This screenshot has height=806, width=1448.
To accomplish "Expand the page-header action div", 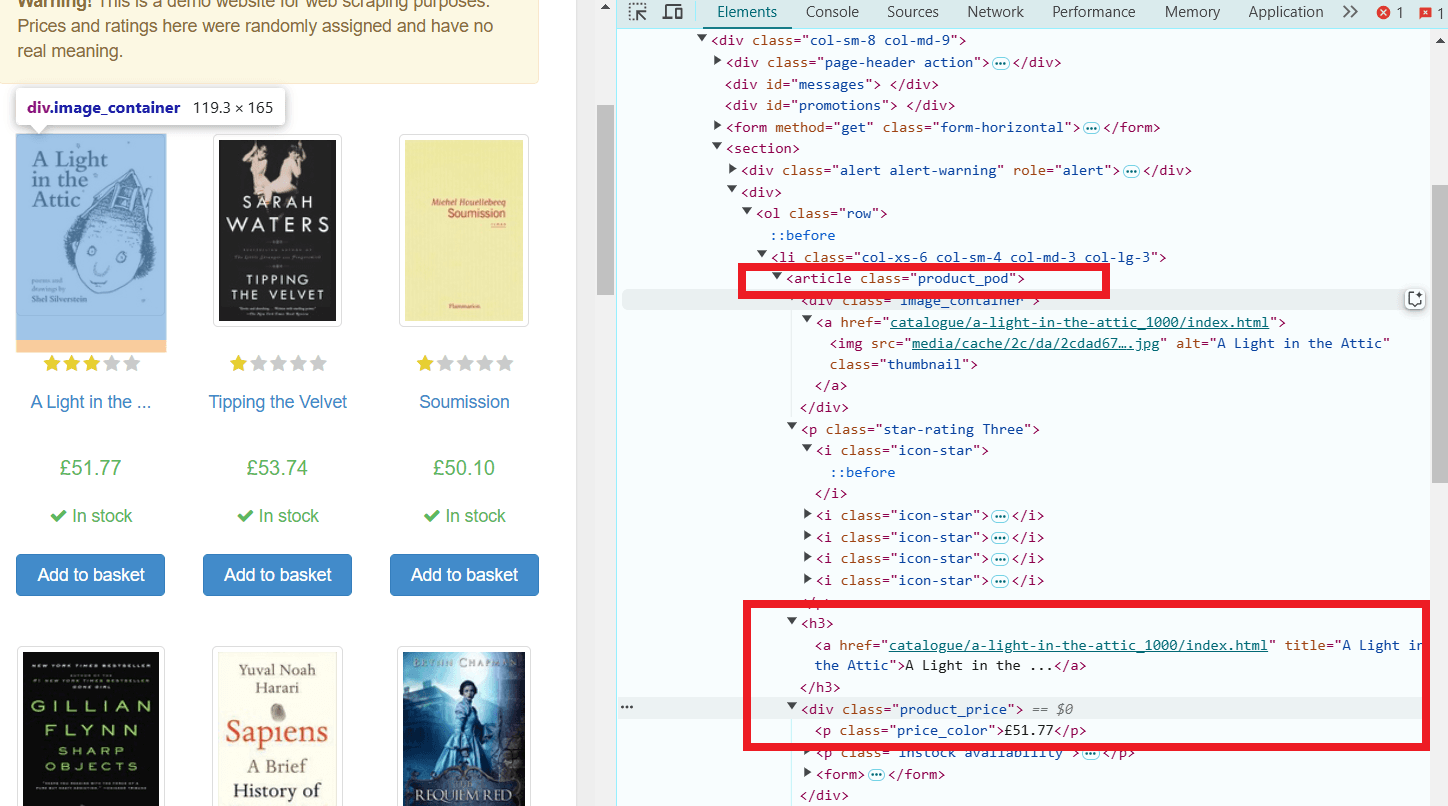I will point(717,62).
